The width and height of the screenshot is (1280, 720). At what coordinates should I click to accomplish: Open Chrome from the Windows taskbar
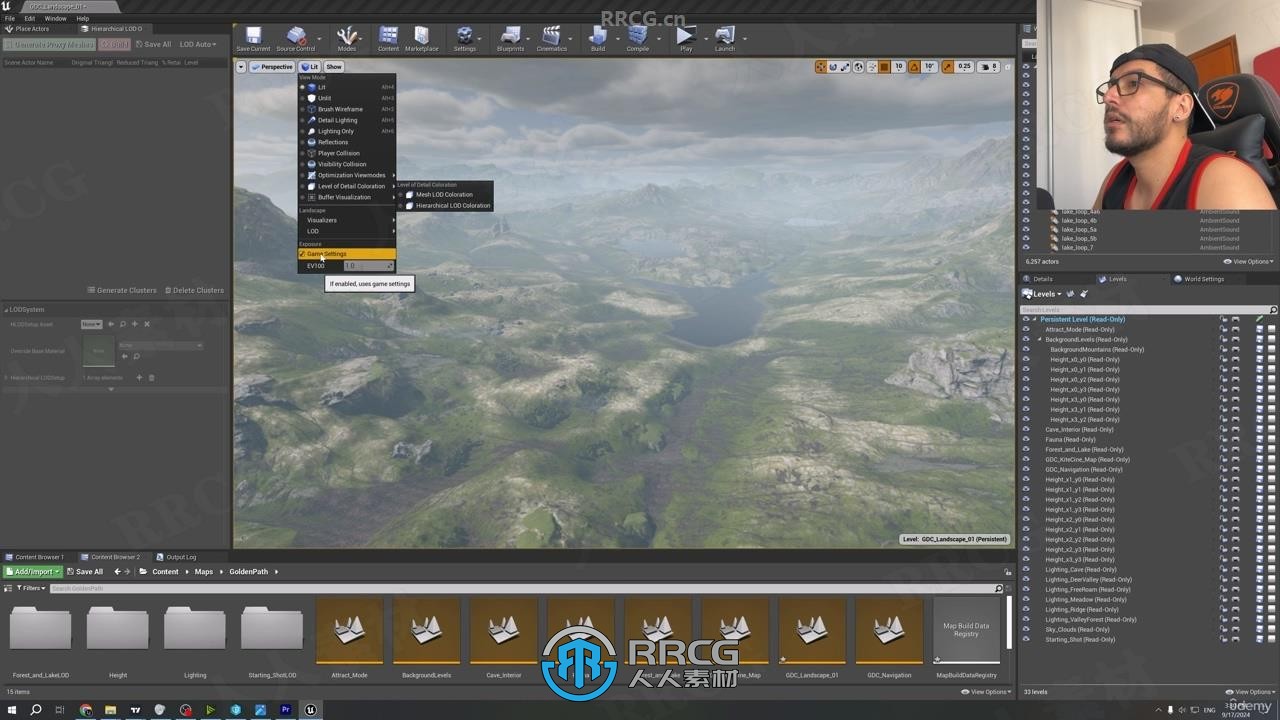[x=85, y=710]
